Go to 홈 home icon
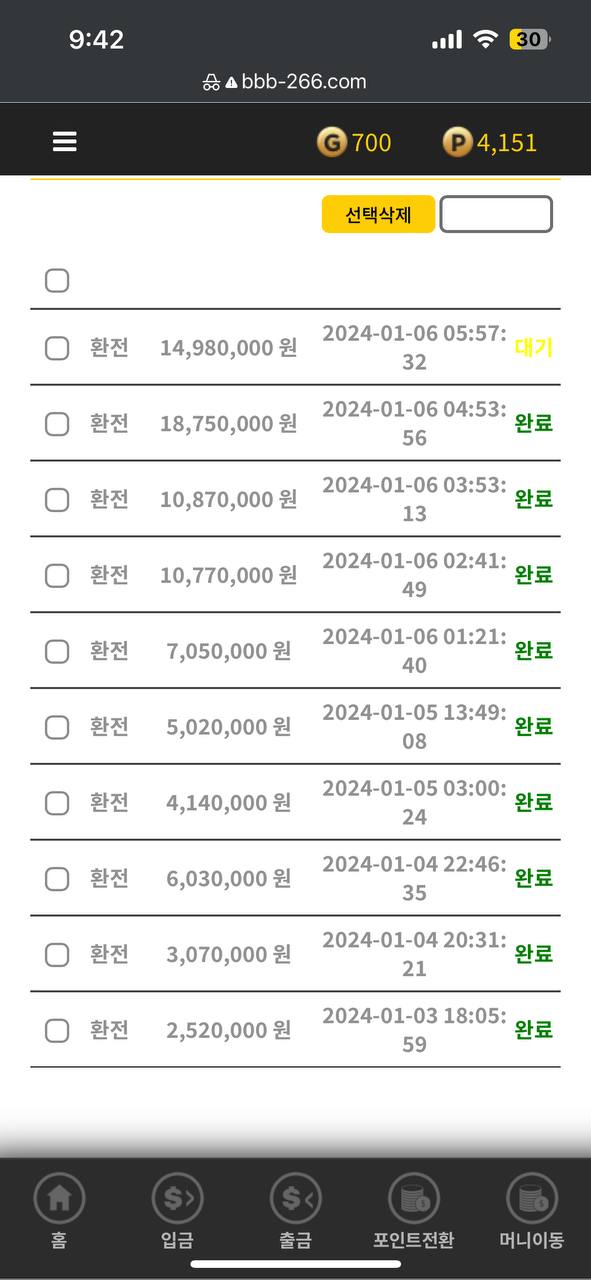This screenshot has height=1280, width=591. click(59, 1197)
